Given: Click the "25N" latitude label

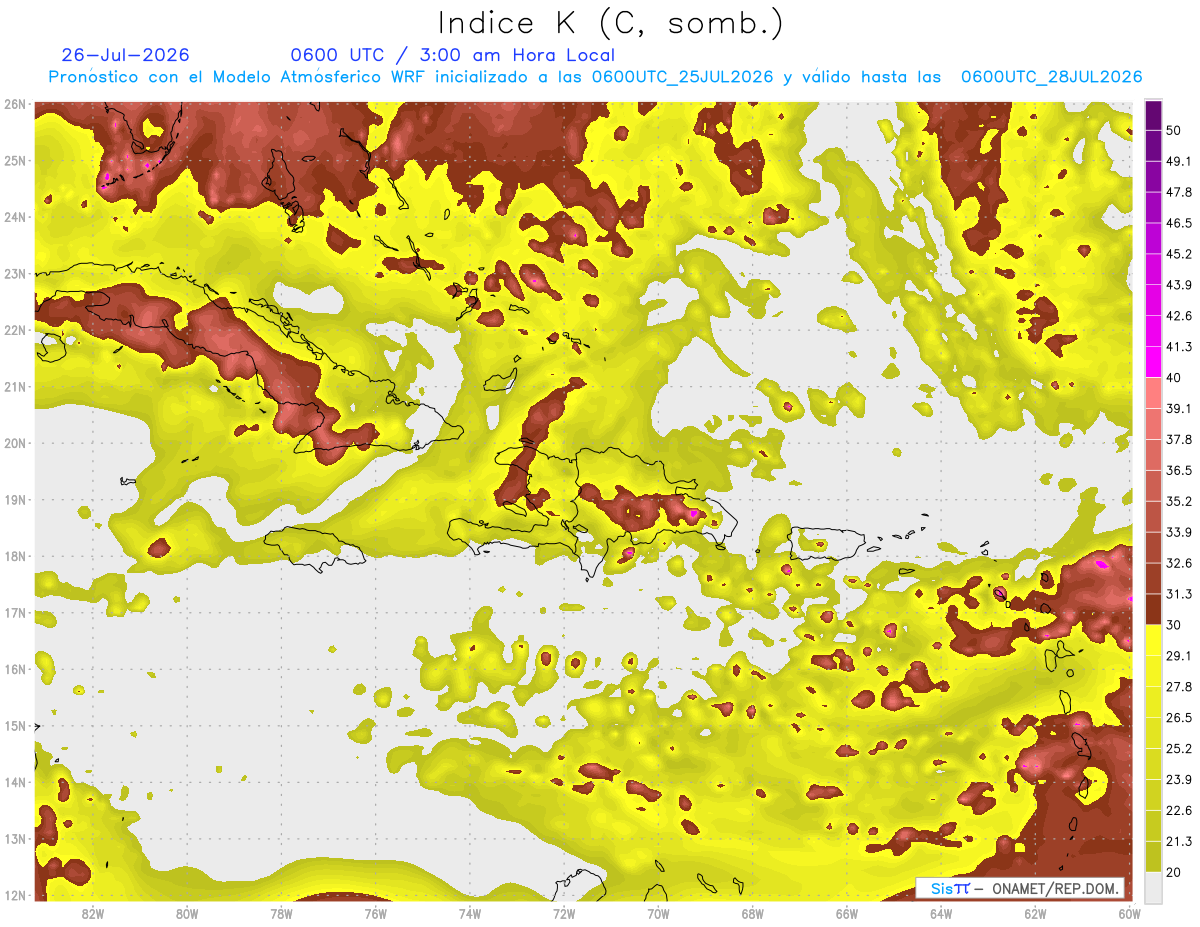Looking at the screenshot, I should click(15, 160).
